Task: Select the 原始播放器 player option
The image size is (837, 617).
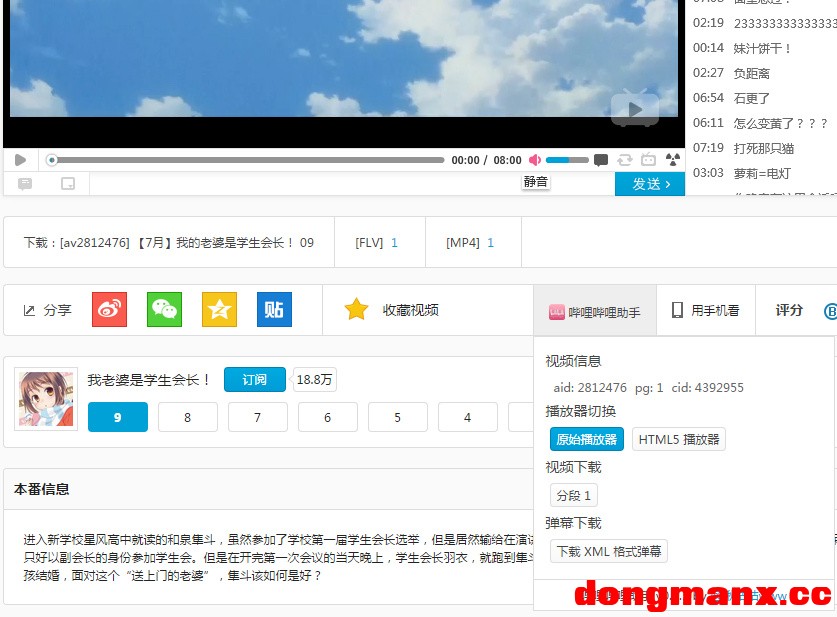Action: click(587, 439)
